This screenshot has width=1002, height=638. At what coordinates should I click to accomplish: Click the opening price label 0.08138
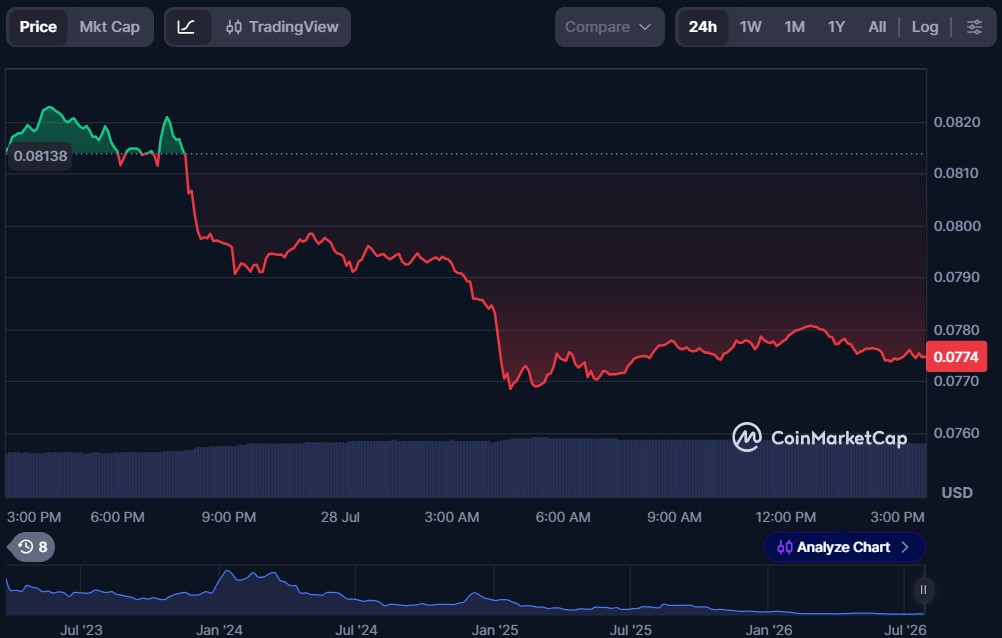click(x=40, y=156)
